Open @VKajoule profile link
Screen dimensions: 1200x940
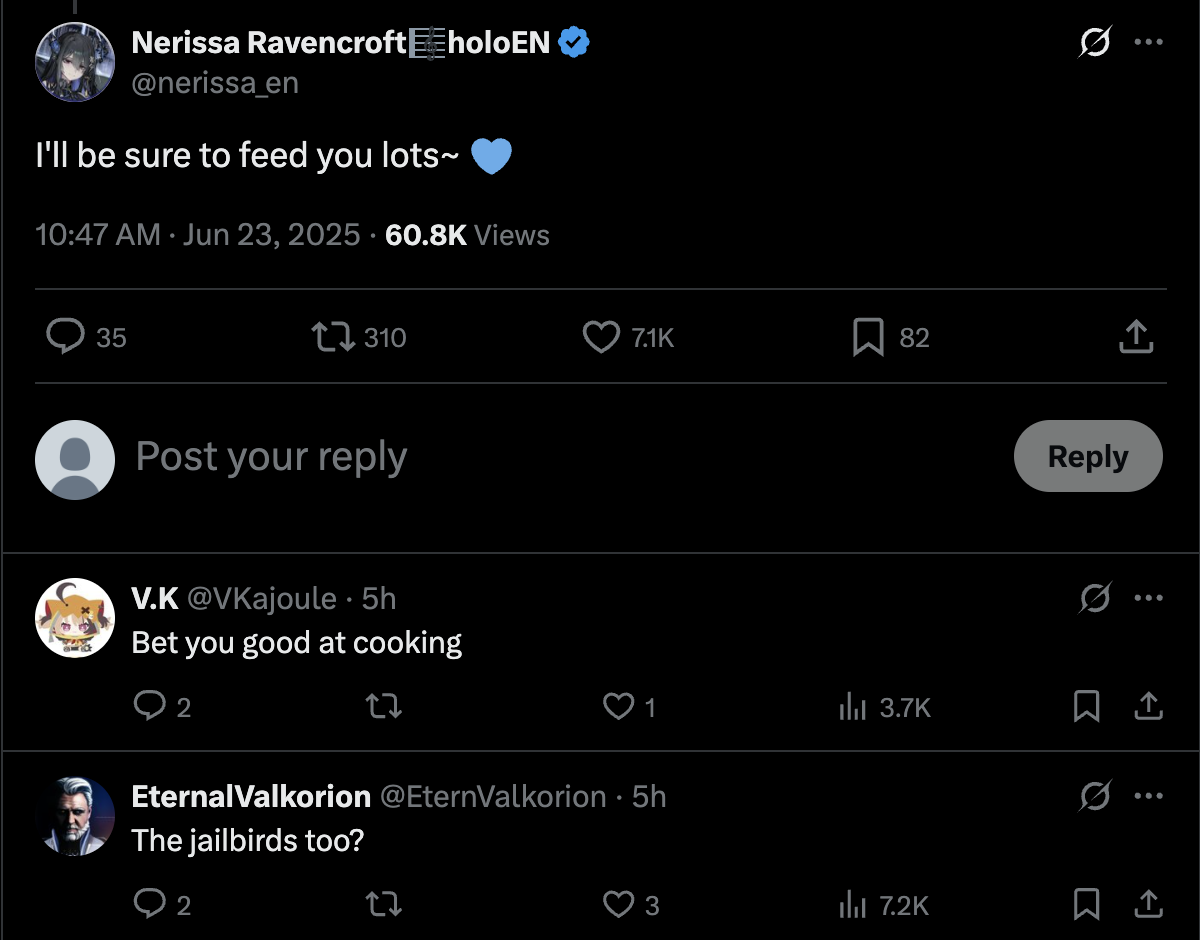[262, 599]
